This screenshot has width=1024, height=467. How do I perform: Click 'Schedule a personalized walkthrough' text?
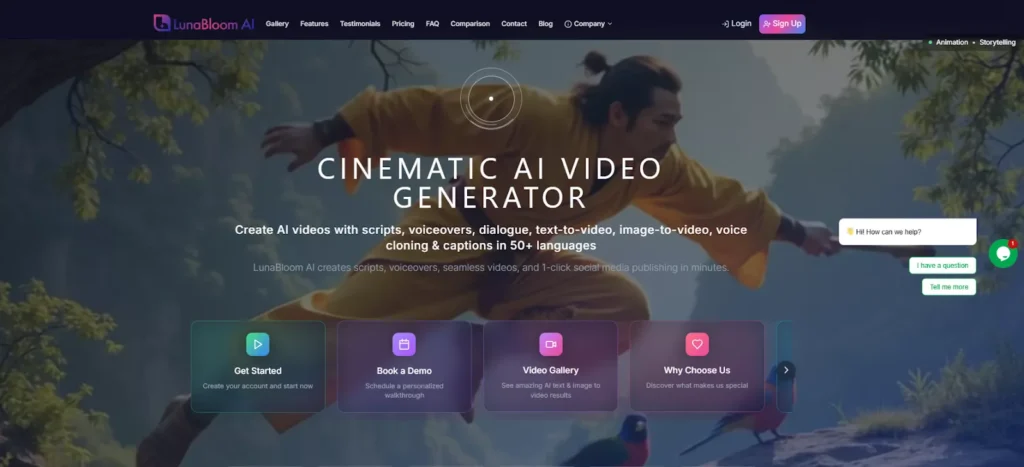coord(404,391)
